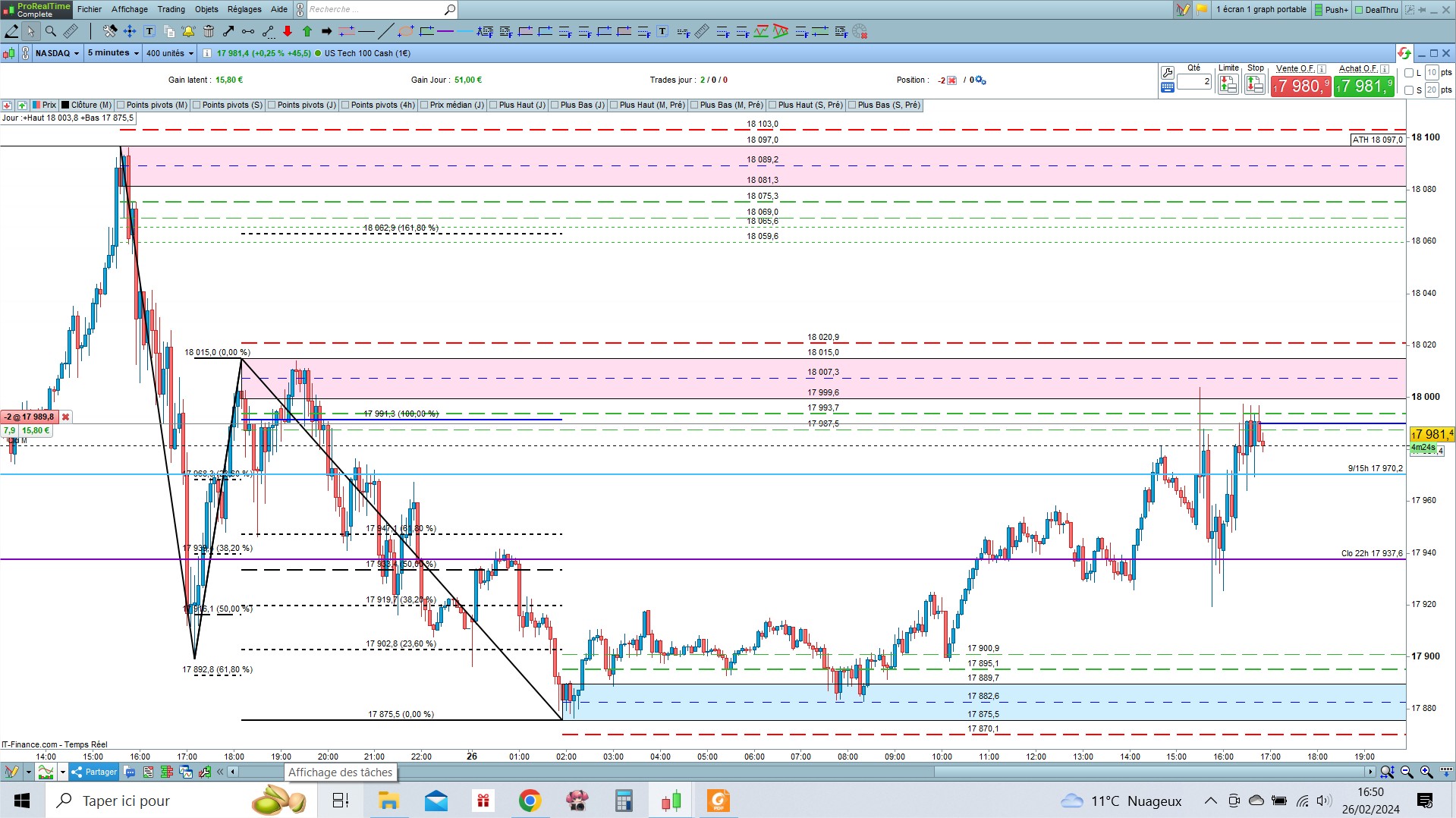The height and width of the screenshot is (818, 1456).
Task: Select the pencil drawing tool
Action: coord(11,31)
